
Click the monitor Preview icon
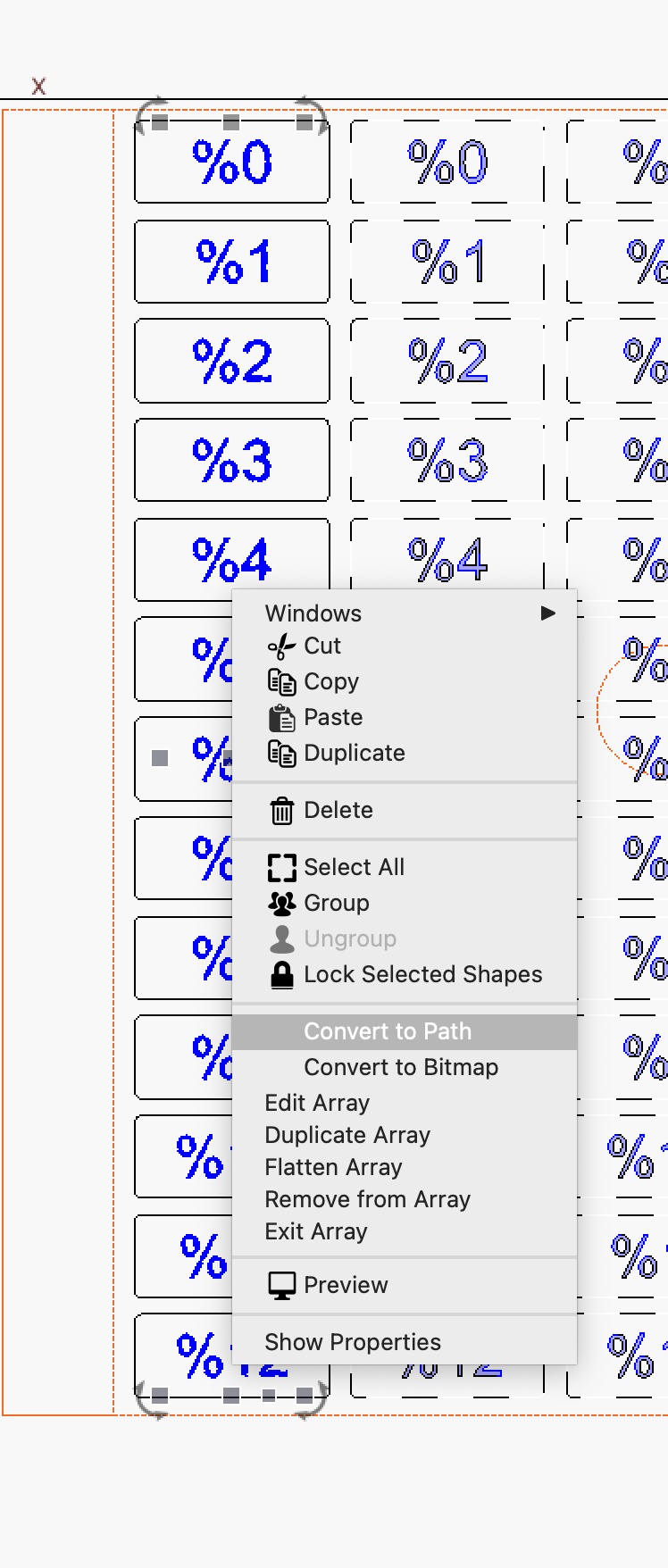click(x=281, y=1286)
